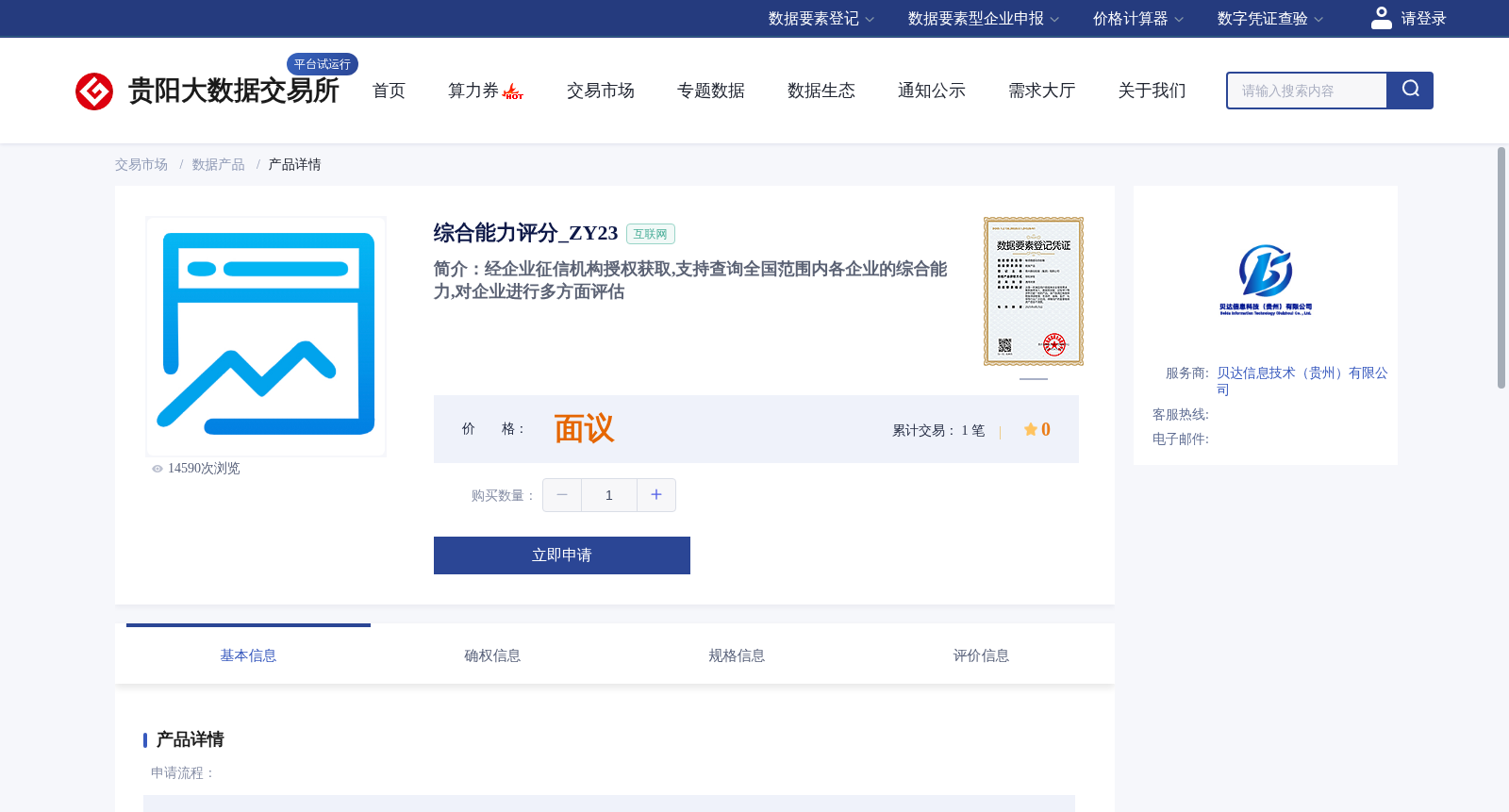Click the 面议 price text
This screenshot has width=1509, height=812.
584,429
